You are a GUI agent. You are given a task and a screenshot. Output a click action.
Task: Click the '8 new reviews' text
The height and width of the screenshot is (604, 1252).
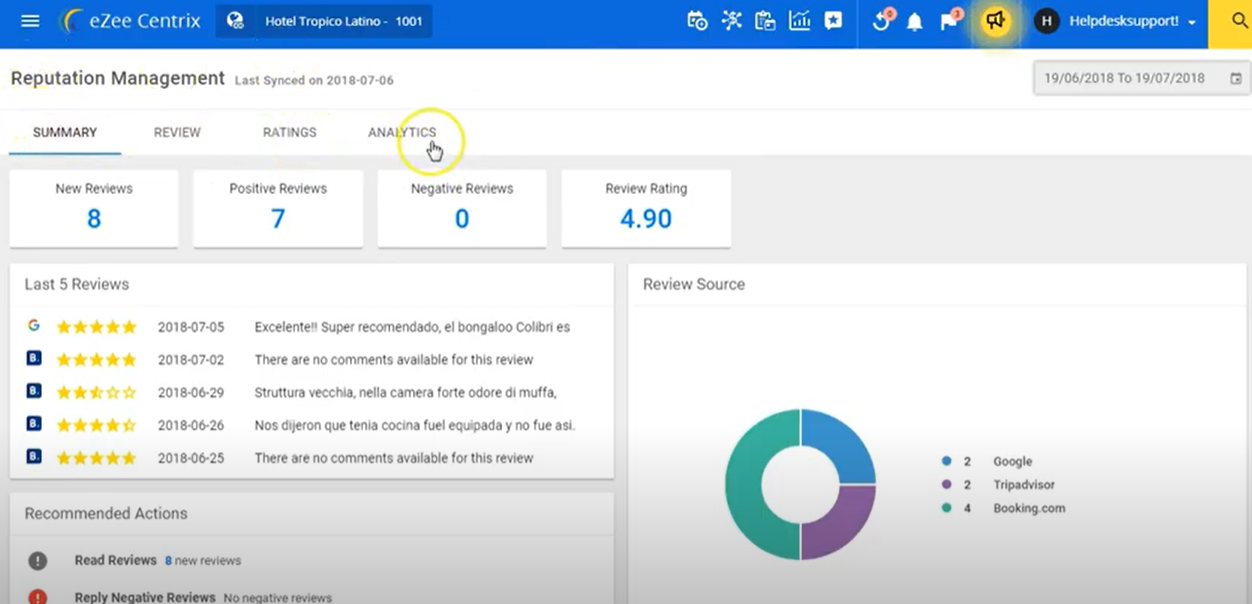tap(203, 561)
